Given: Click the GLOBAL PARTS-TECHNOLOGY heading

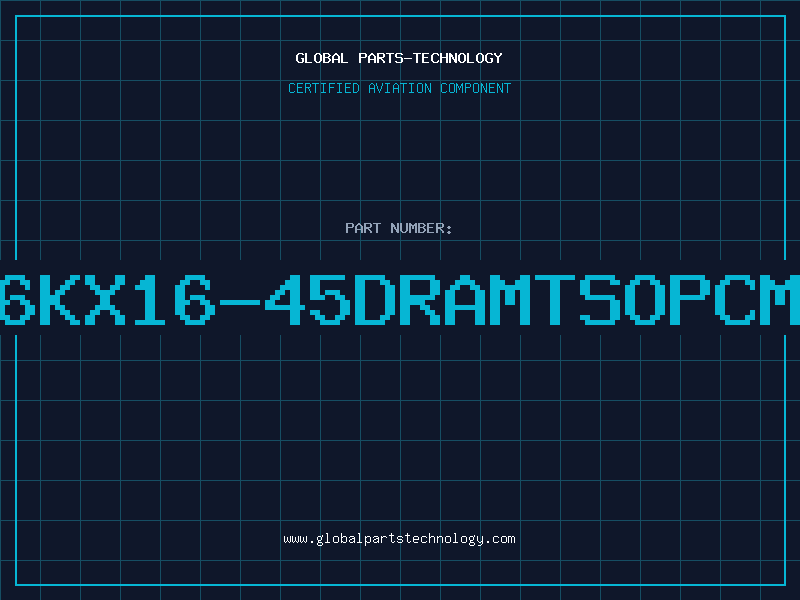Looking at the screenshot, I should (399, 58).
